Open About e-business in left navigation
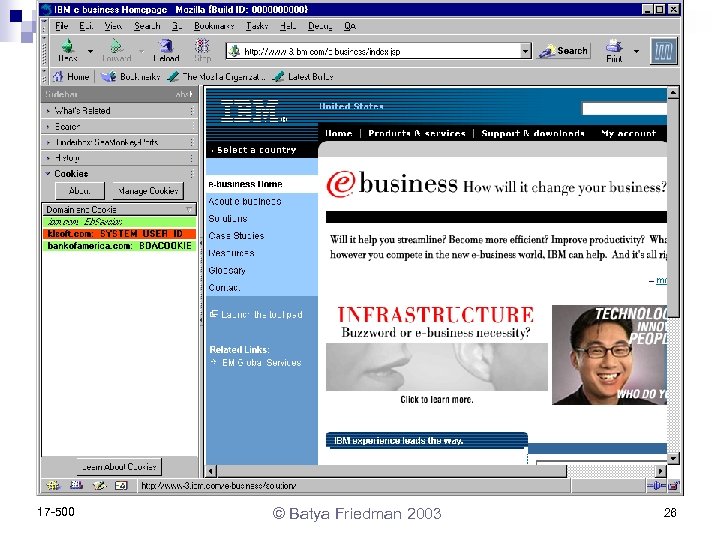 point(245,201)
